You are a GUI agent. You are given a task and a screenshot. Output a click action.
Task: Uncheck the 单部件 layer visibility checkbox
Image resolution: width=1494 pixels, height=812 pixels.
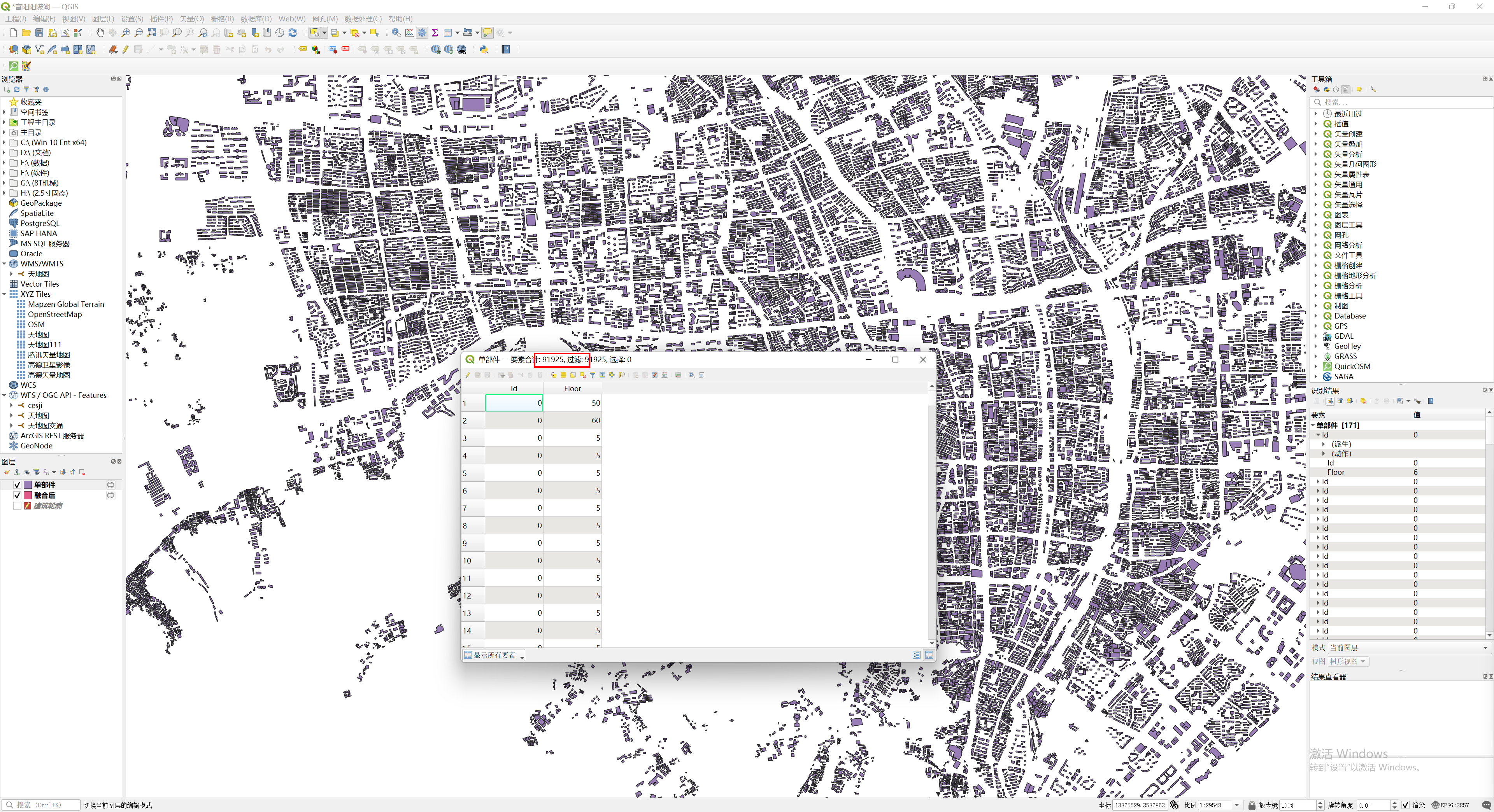(17, 485)
